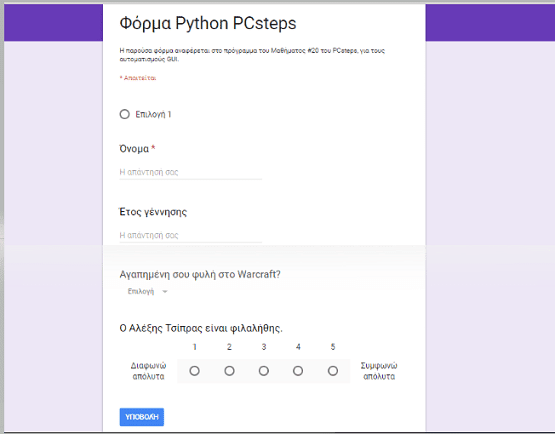
Task: Choose rating 2 on the Τσίπρας scale
Action: pyautogui.click(x=229, y=371)
